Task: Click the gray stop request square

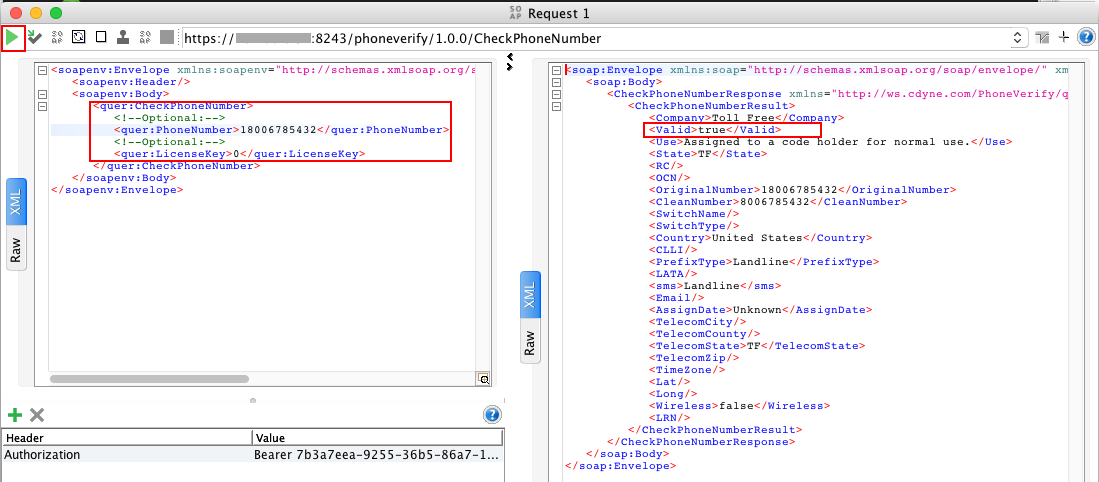Action: pos(166,38)
